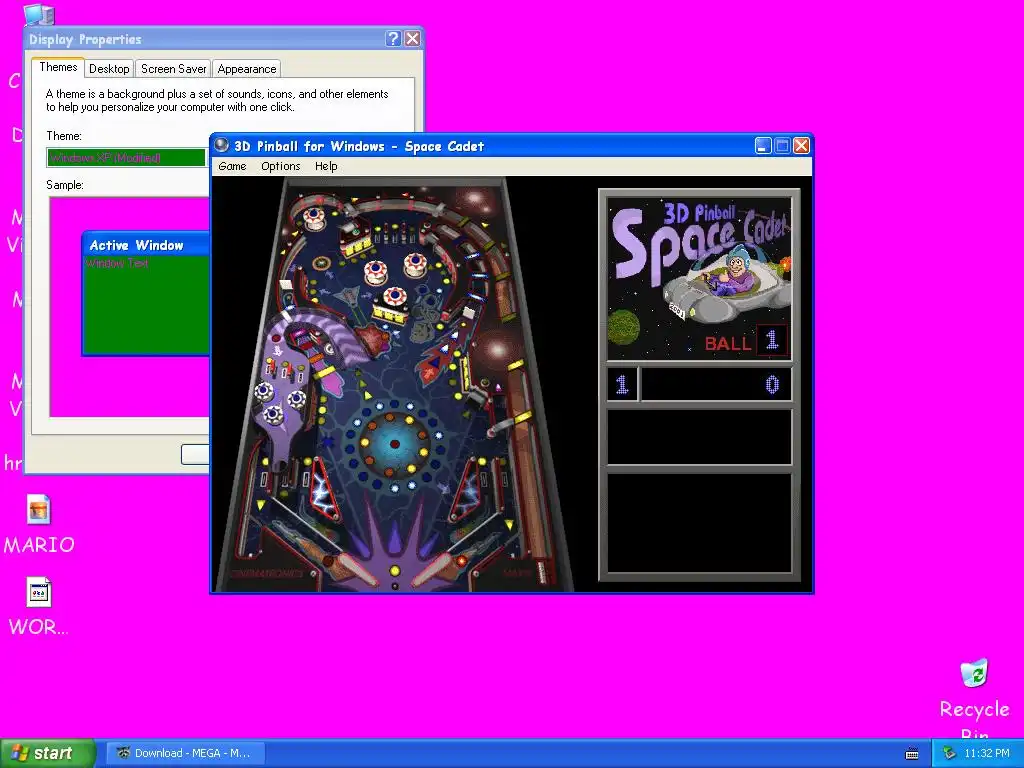Click the left flipper on the pinball table
The width and height of the screenshot is (1024, 768).
point(358,570)
